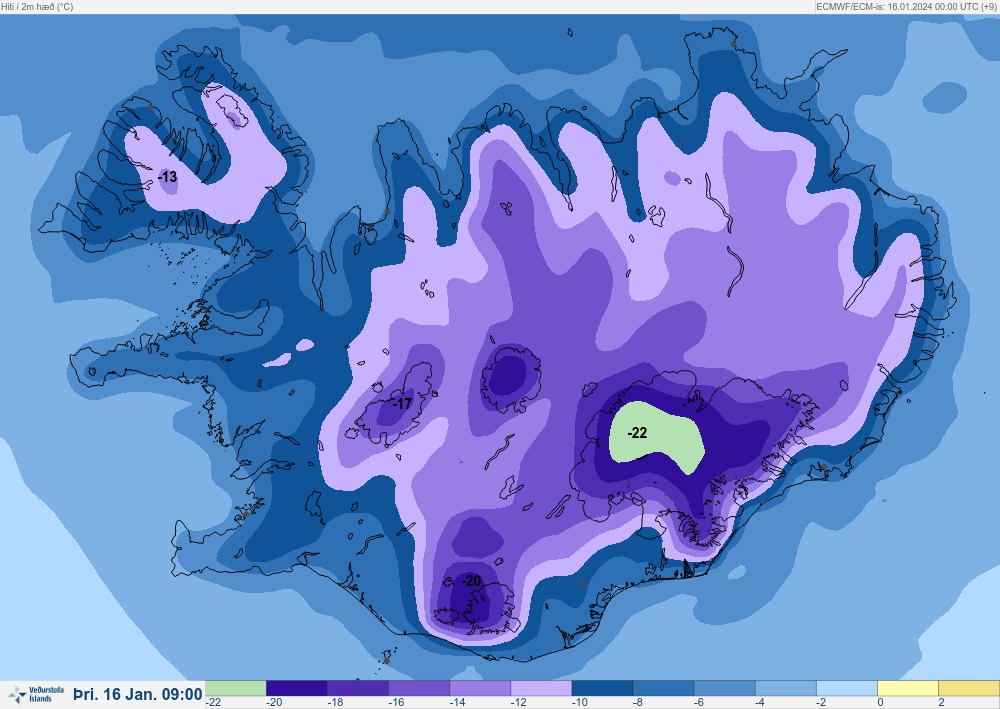
Task: Pick the dark blue legend swatch above -10
Action: tap(603, 688)
